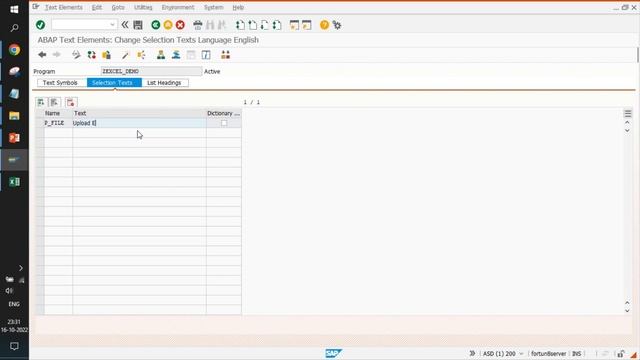Click the black back arrow icon

coord(42,55)
